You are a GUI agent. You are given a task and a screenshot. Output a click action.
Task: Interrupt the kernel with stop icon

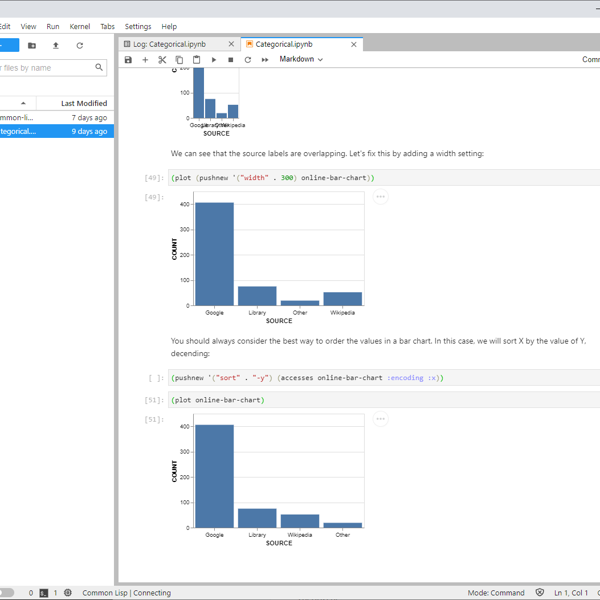[230, 60]
